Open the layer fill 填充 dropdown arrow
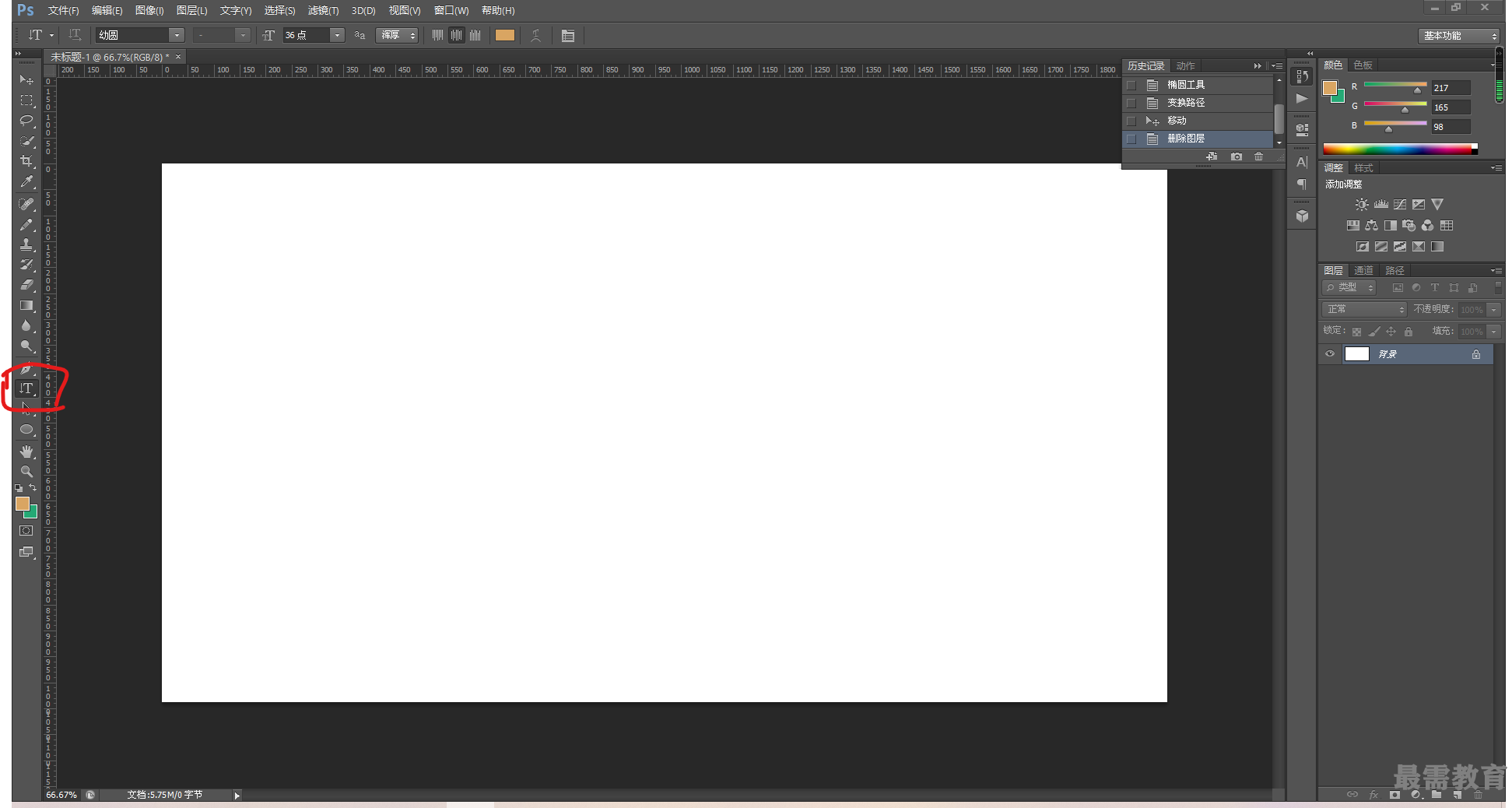The height and width of the screenshot is (808, 1512). (x=1494, y=332)
